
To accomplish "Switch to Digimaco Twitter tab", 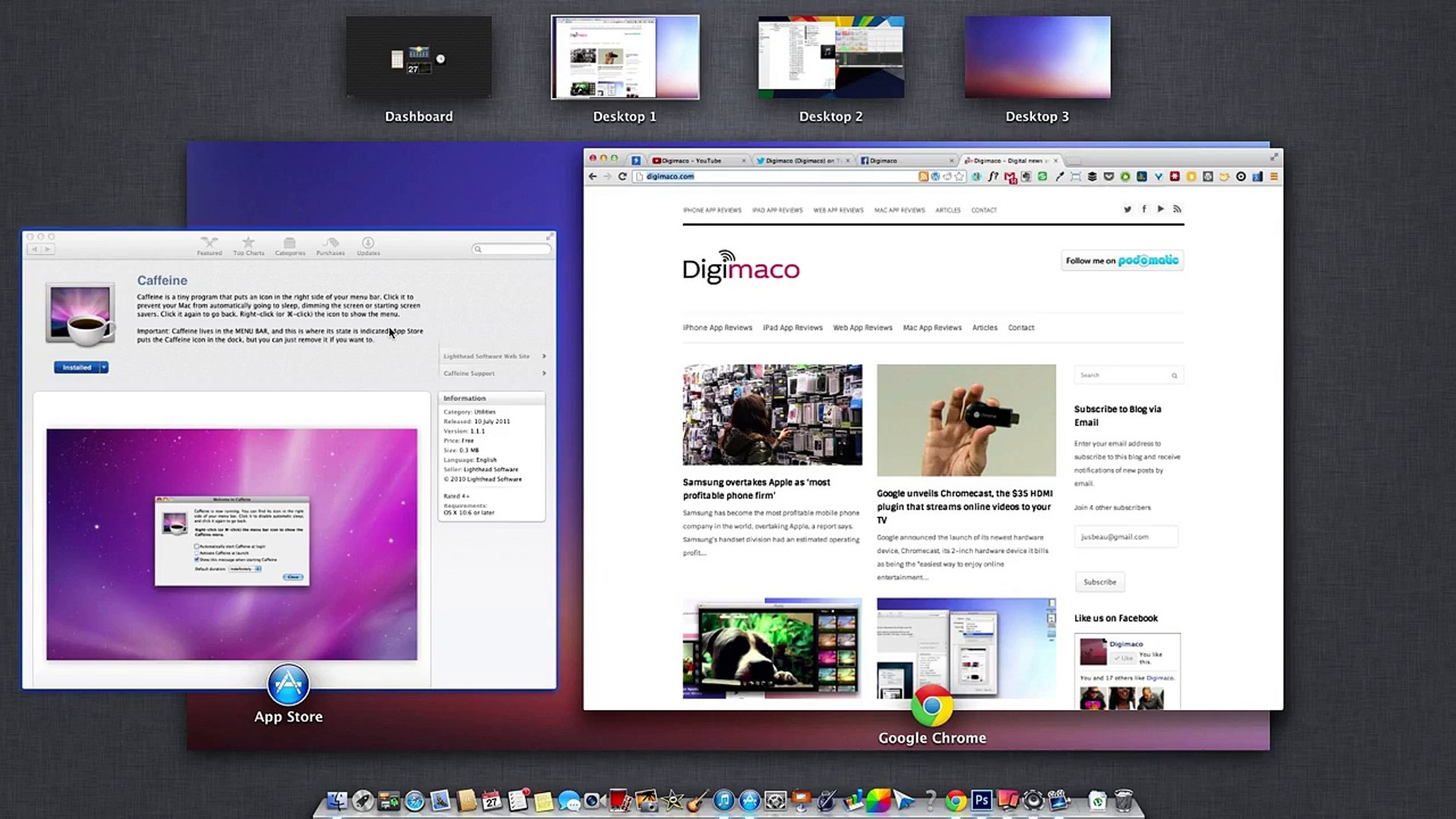I will (803, 161).
